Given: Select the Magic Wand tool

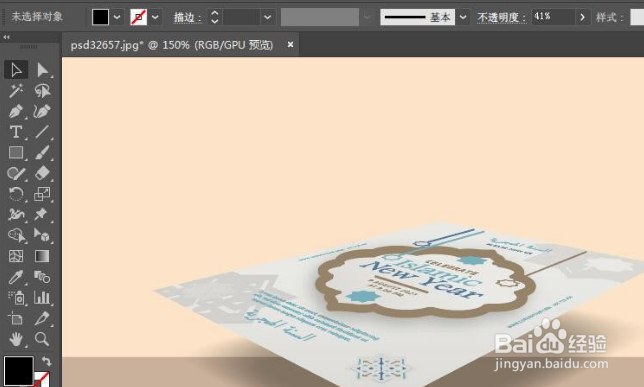Looking at the screenshot, I should 16,90.
